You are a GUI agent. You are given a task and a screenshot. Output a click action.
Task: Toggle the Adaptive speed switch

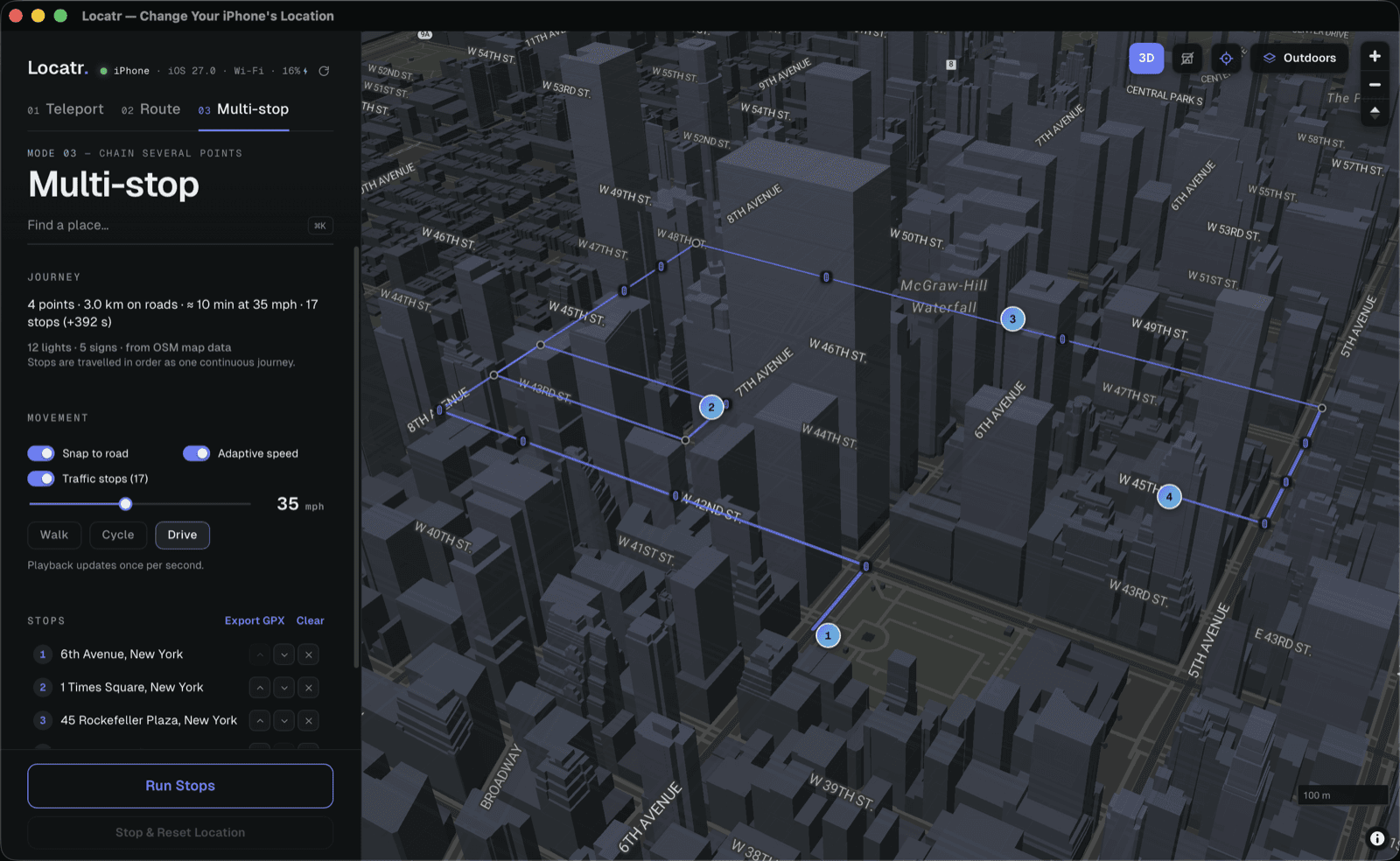tap(196, 453)
